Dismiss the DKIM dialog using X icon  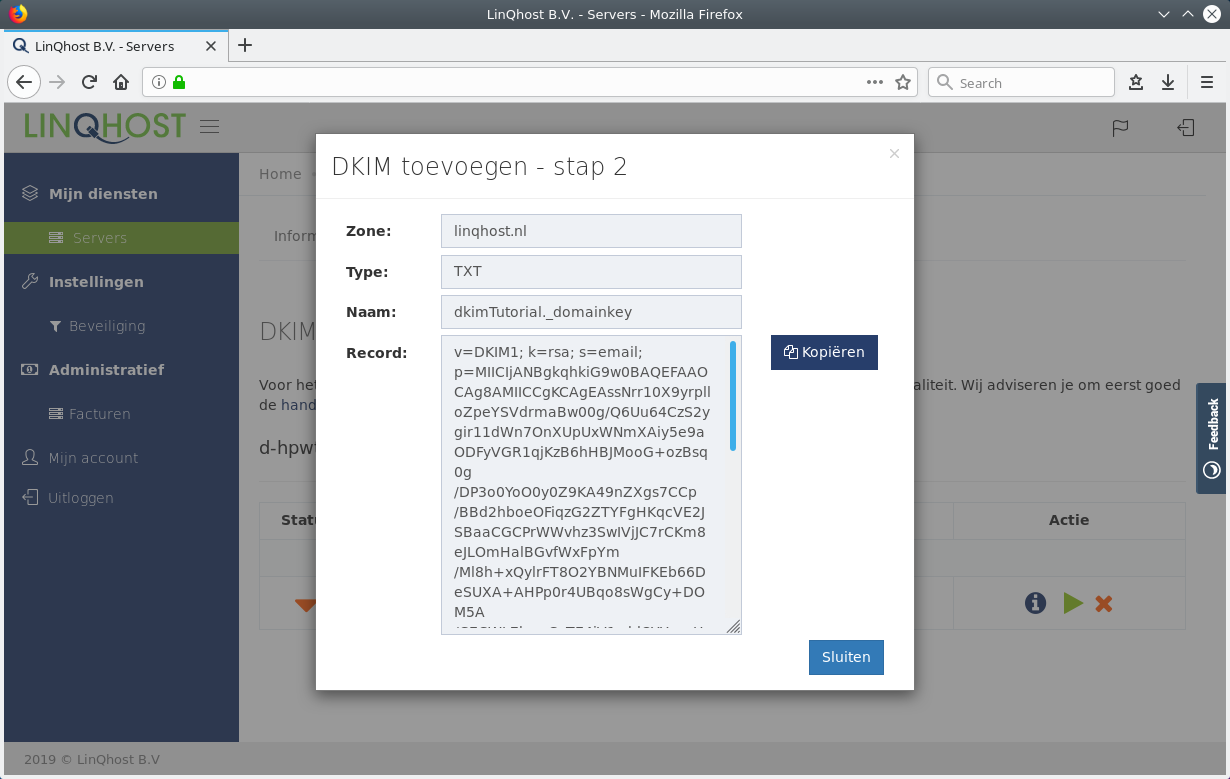894,153
